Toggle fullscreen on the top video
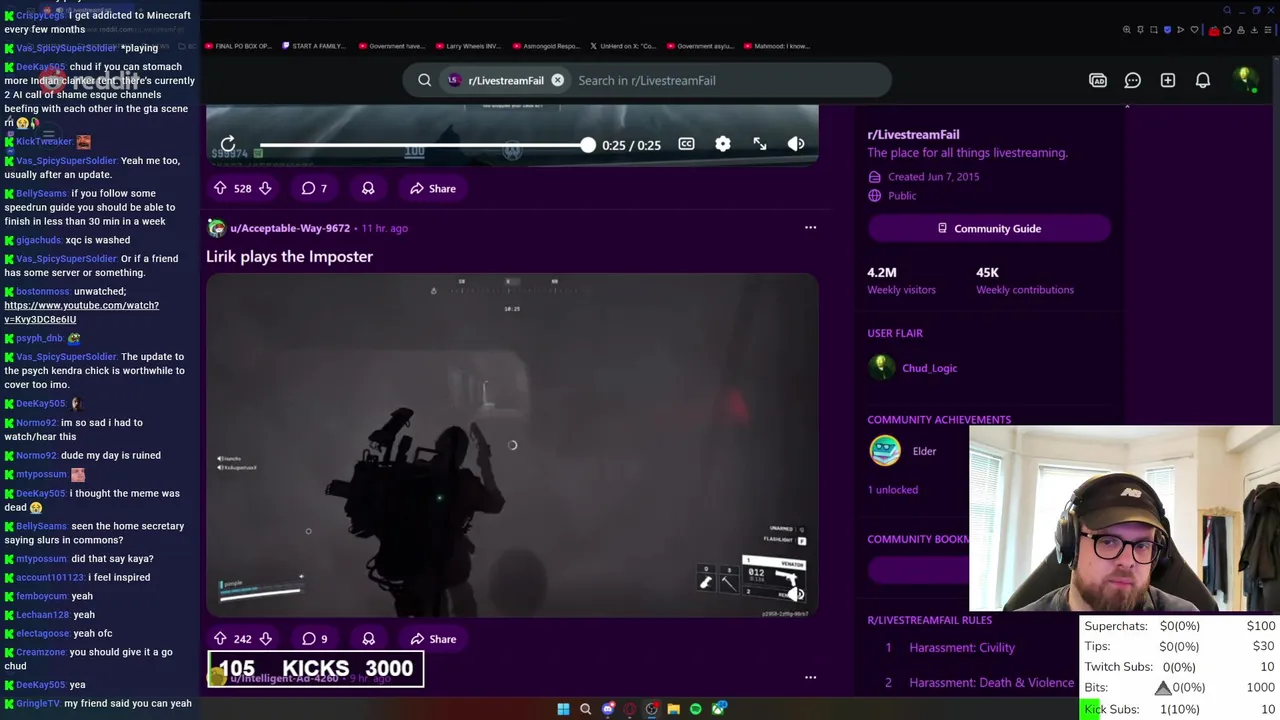 pos(760,144)
